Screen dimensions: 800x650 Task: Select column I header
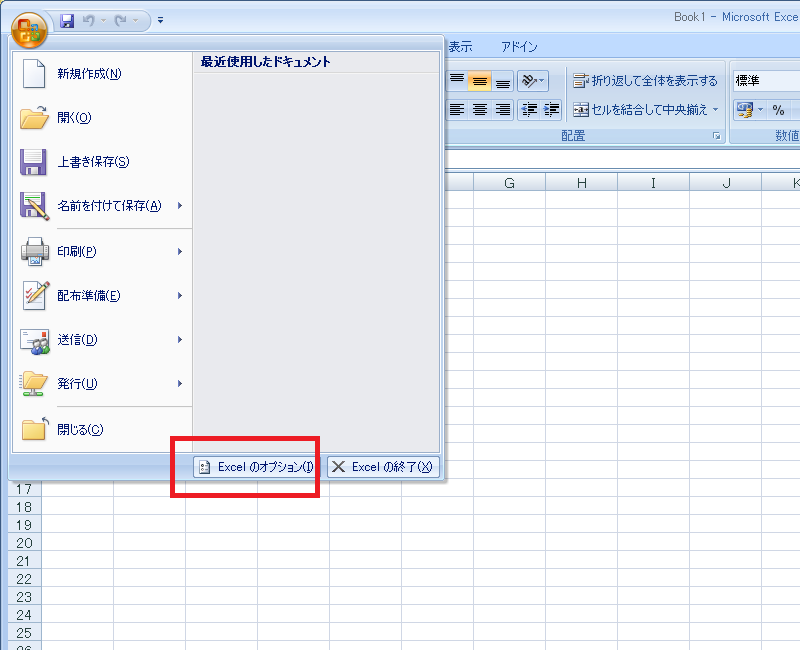pyautogui.click(x=654, y=183)
